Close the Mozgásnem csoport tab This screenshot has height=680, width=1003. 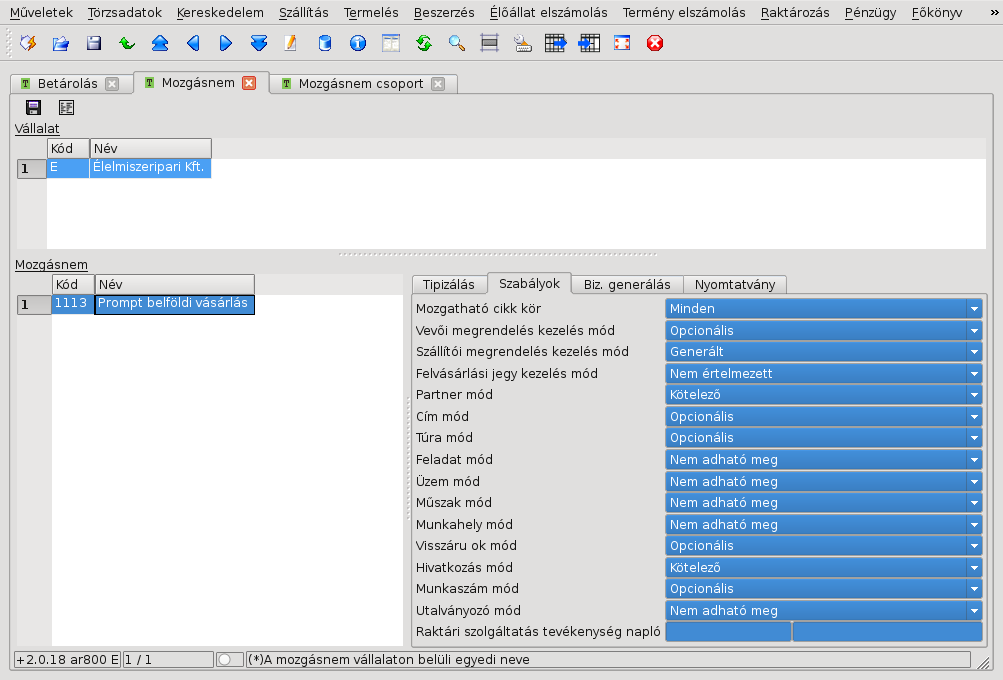coord(438,84)
